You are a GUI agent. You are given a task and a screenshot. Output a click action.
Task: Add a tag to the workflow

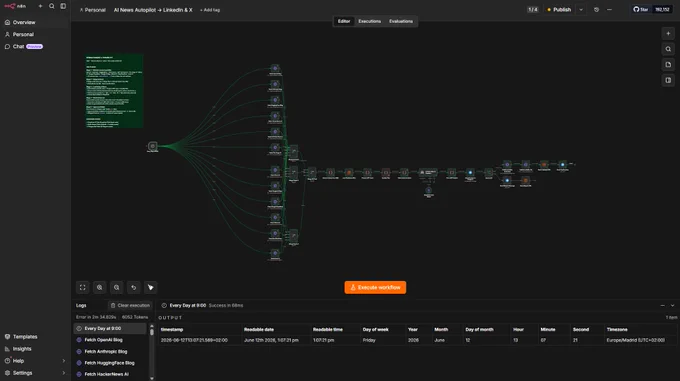click(x=210, y=10)
